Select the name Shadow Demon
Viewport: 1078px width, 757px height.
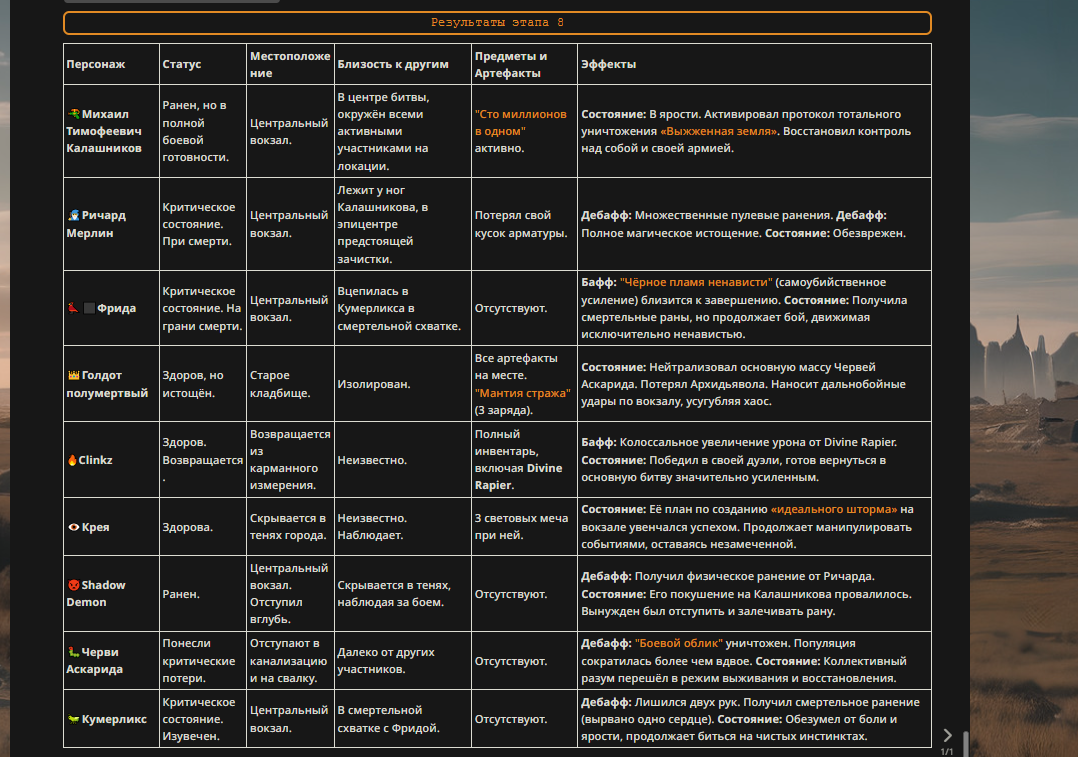(96, 593)
